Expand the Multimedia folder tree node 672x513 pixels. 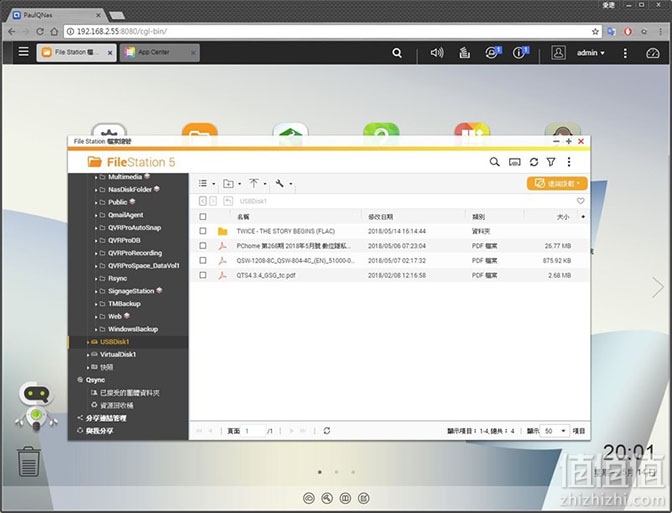(x=96, y=177)
